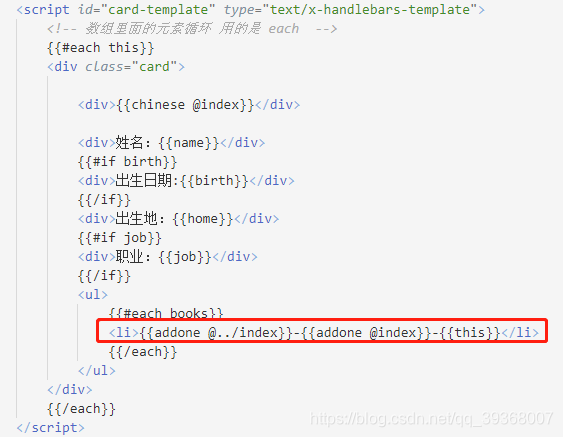The height and width of the screenshot is (437, 563).
Task: Click the closing /ul tag
Action: click(x=97, y=371)
